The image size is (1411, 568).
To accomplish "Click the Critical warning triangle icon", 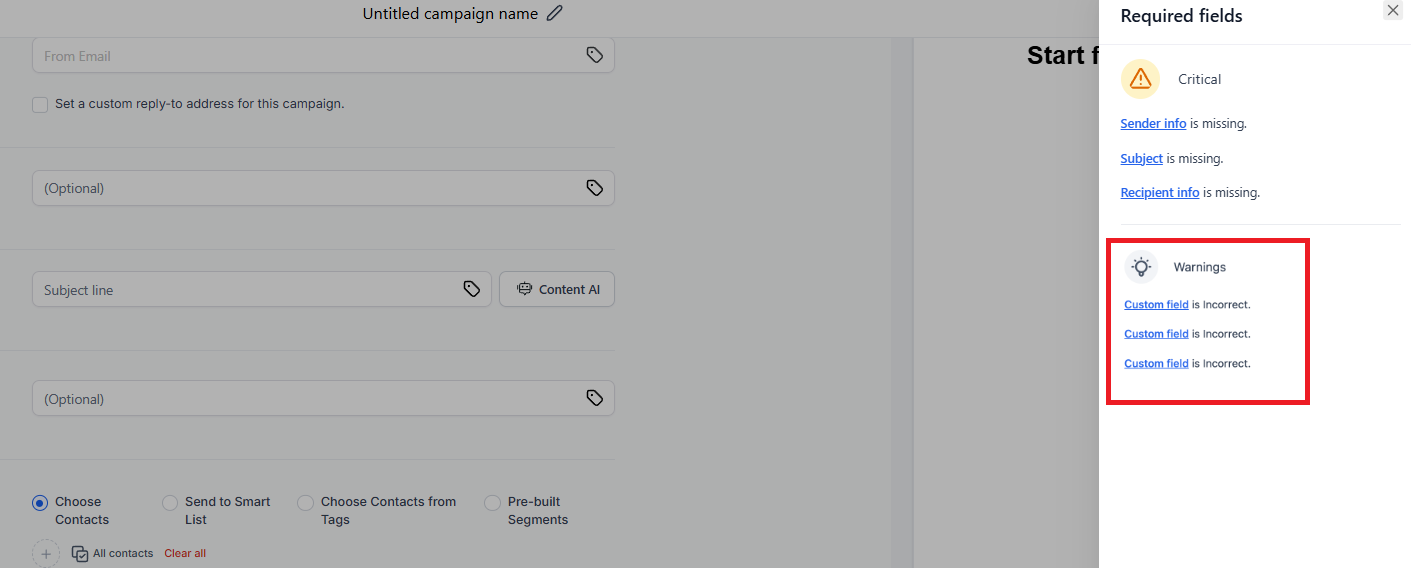I will 1140,79.
